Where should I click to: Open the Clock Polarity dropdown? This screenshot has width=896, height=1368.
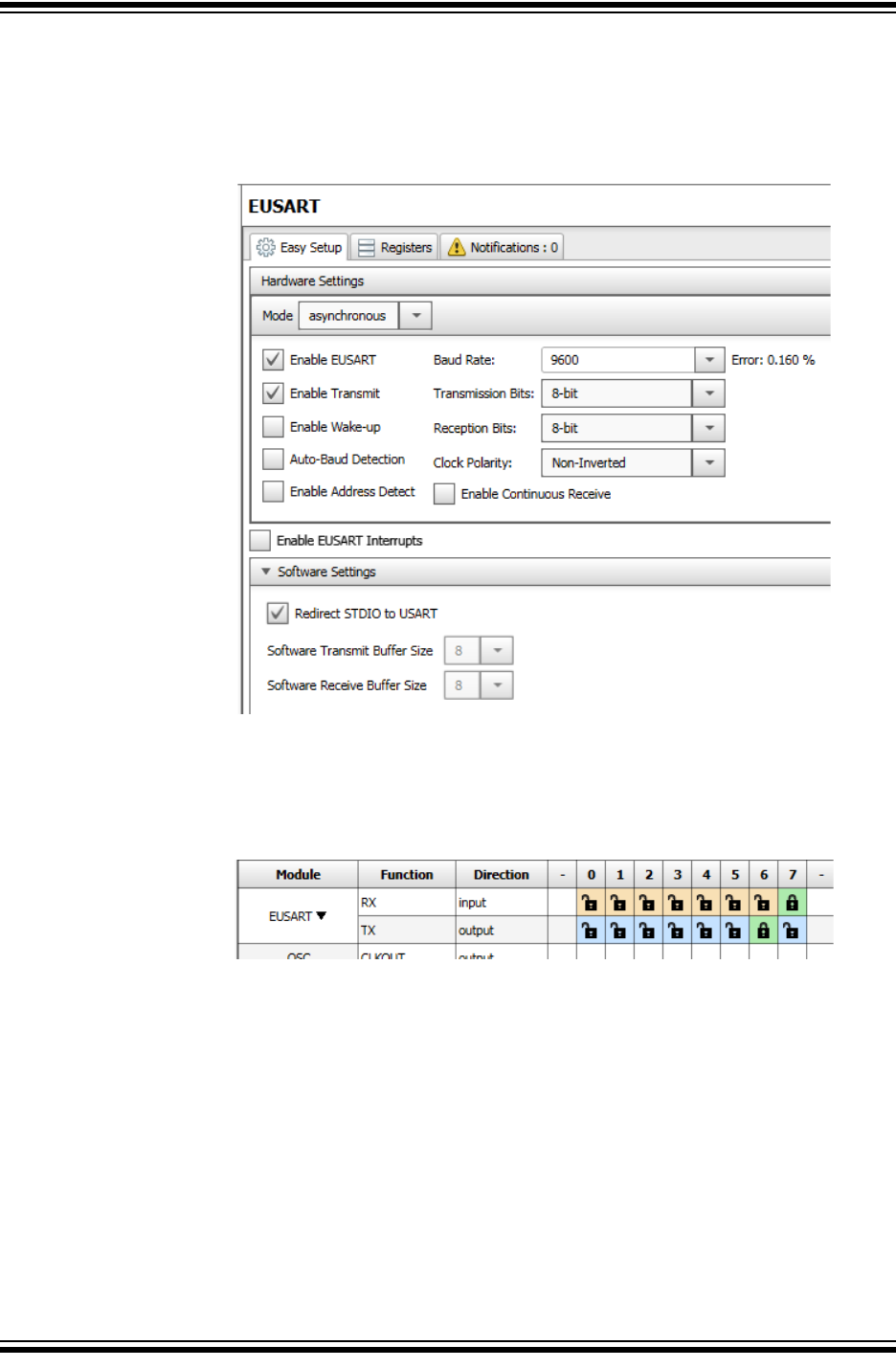708,462
